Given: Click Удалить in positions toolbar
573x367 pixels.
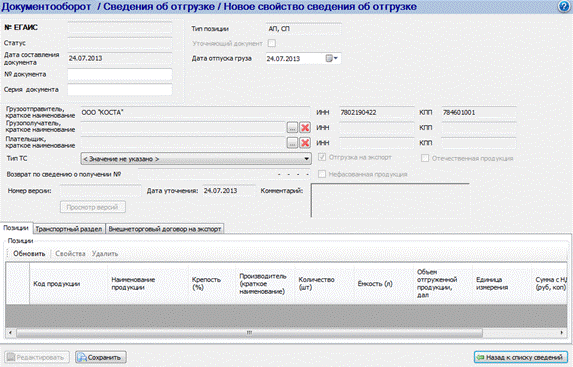Looking at the screenshot, I should [105, 254].
